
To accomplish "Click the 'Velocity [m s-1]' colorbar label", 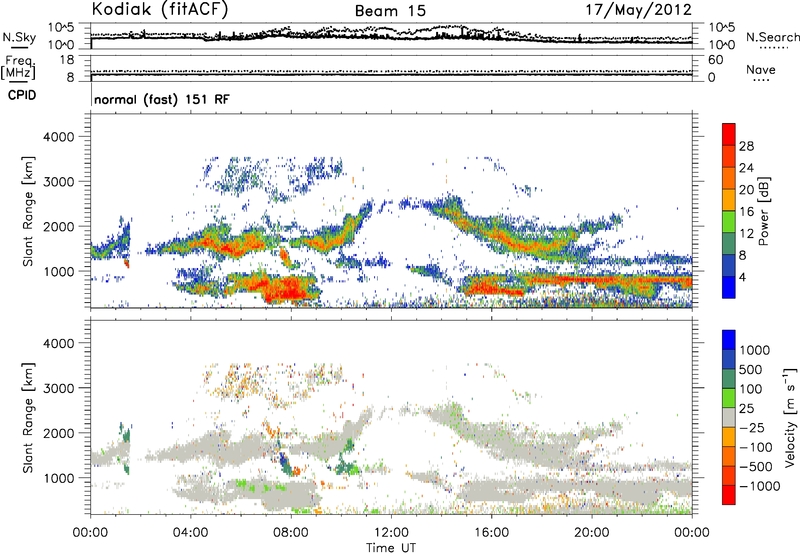I will click(790, 417).
